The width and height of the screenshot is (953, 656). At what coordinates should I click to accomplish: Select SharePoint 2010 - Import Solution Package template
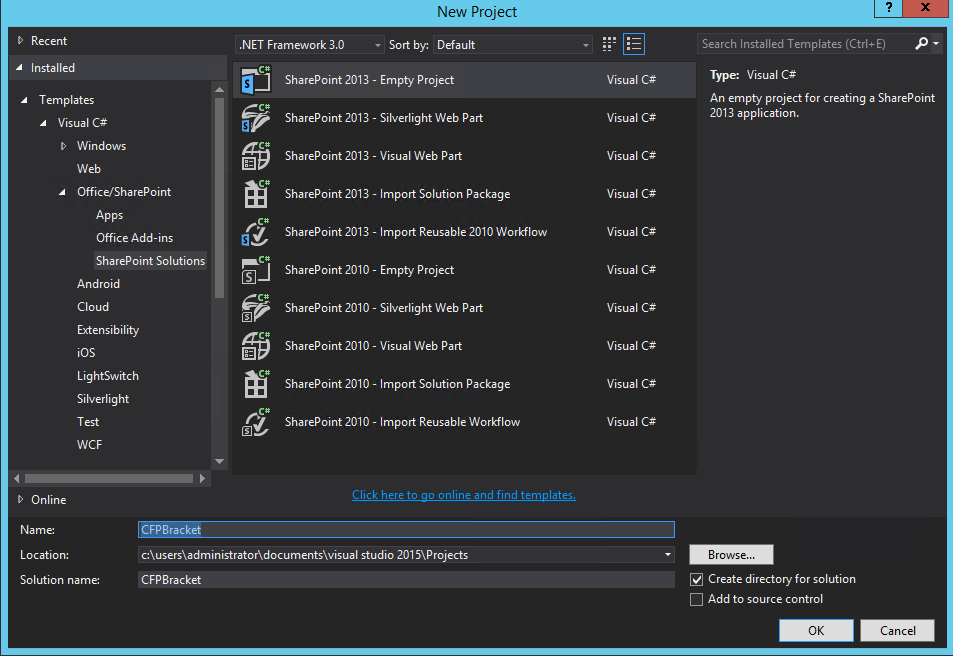(x=464, y=384)
